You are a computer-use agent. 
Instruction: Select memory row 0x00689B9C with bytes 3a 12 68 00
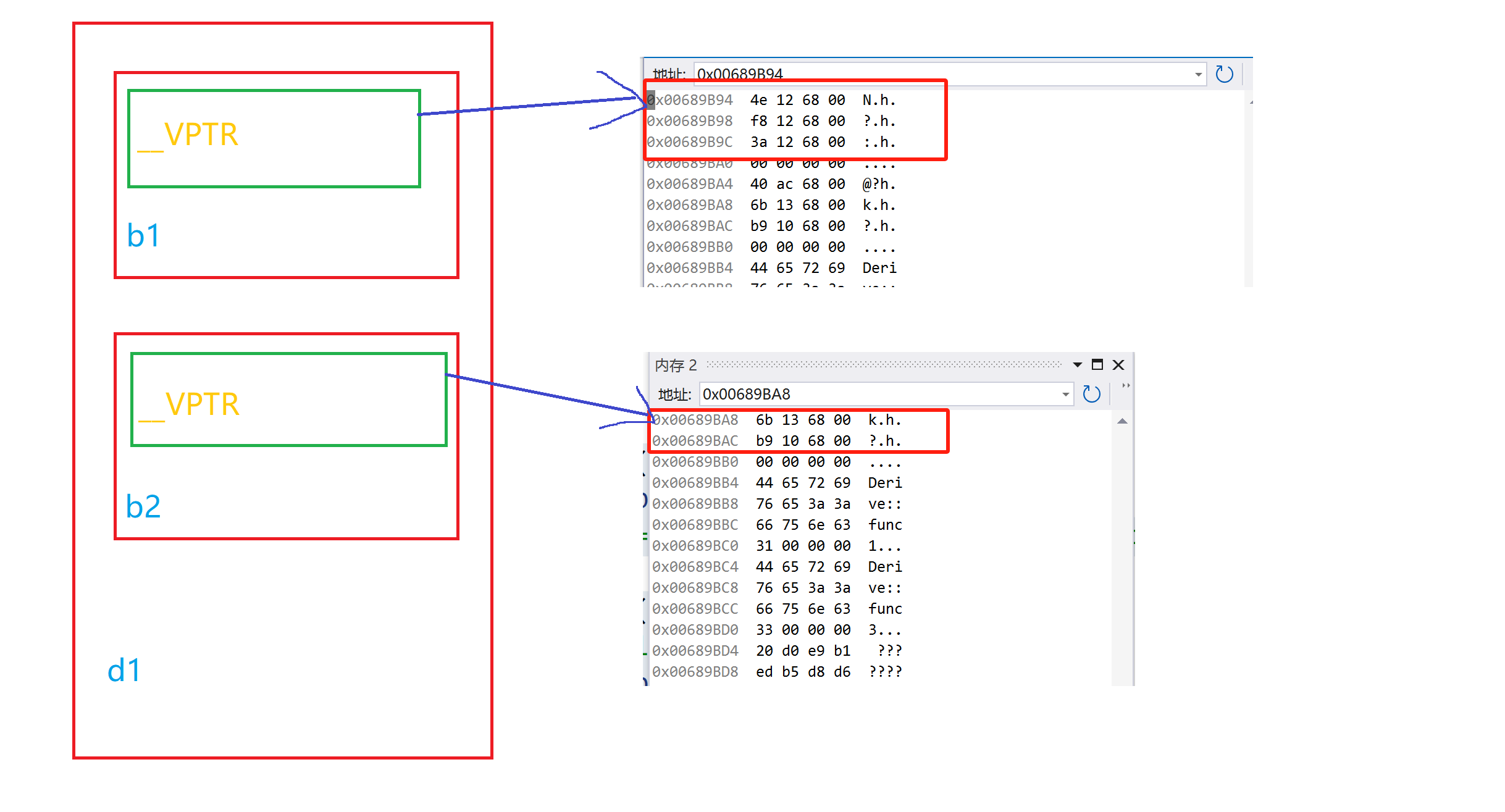coord(771,142)
